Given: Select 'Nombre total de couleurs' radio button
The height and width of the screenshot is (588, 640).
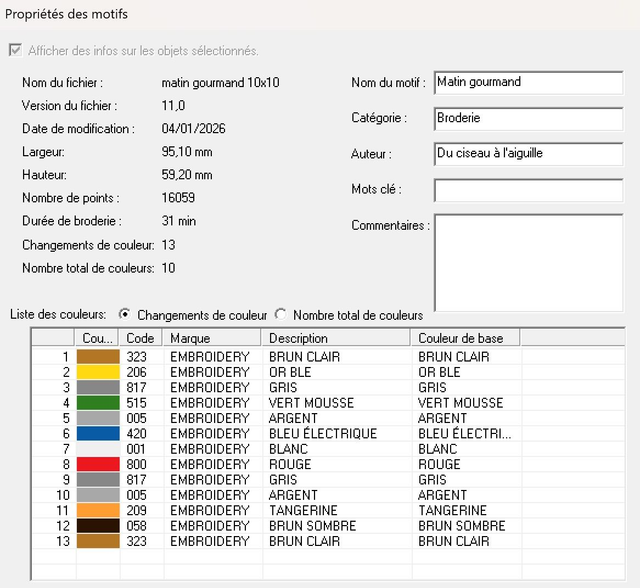Looking at the screenshot, I should click(x=281, y=314).
